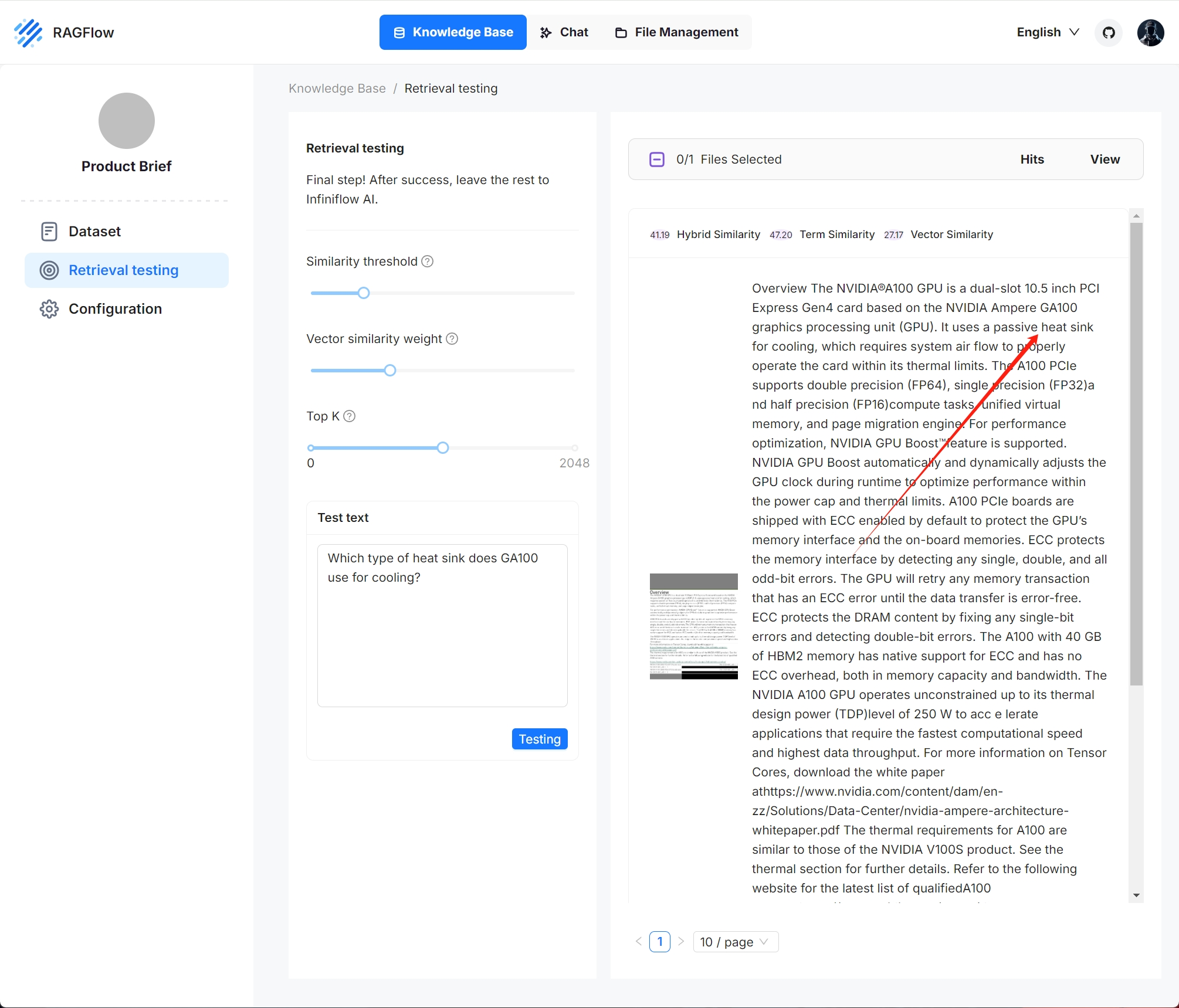Screen dimensions: 1179x1008
Task: Click the View button for file results
Action: point(1103,159)
